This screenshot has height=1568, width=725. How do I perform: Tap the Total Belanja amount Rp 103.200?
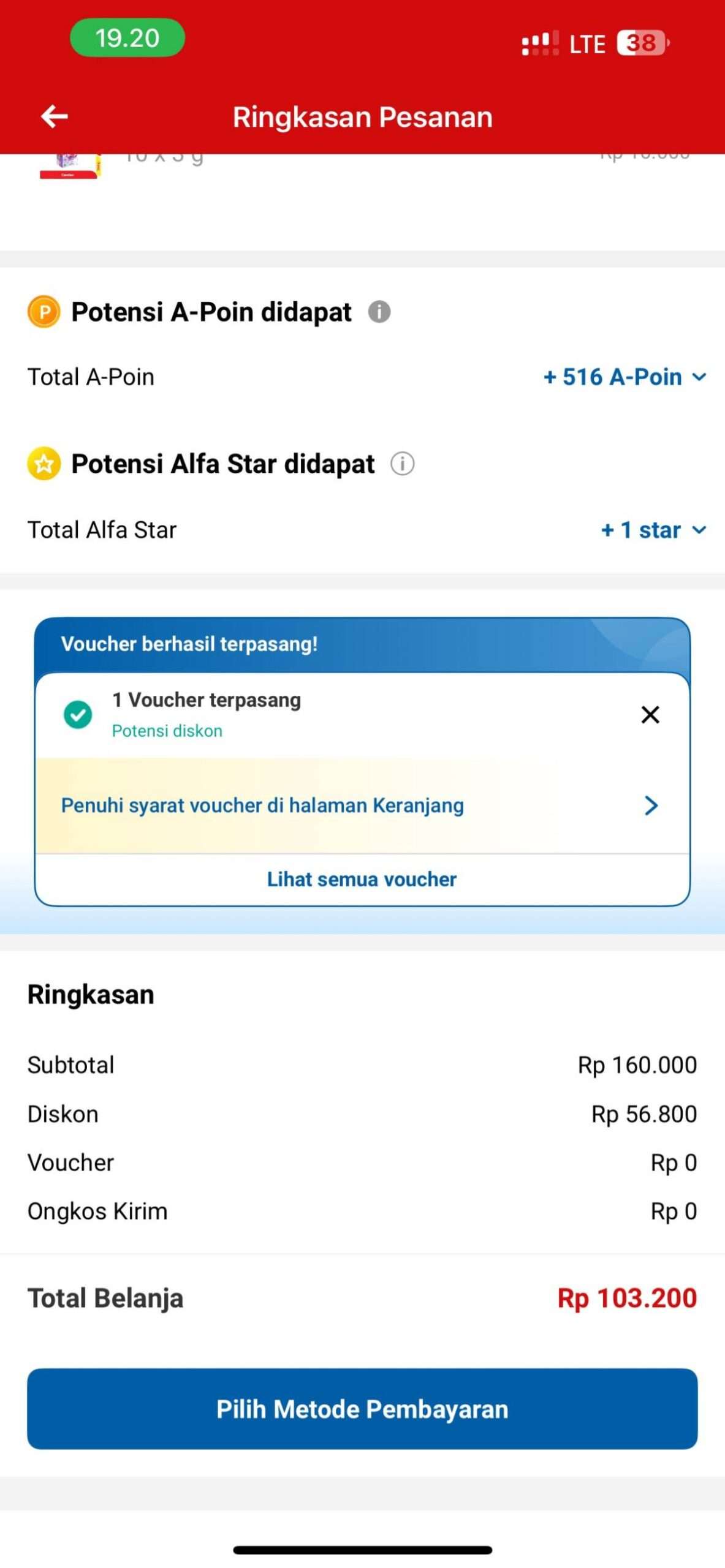(x=628, y=1297)
